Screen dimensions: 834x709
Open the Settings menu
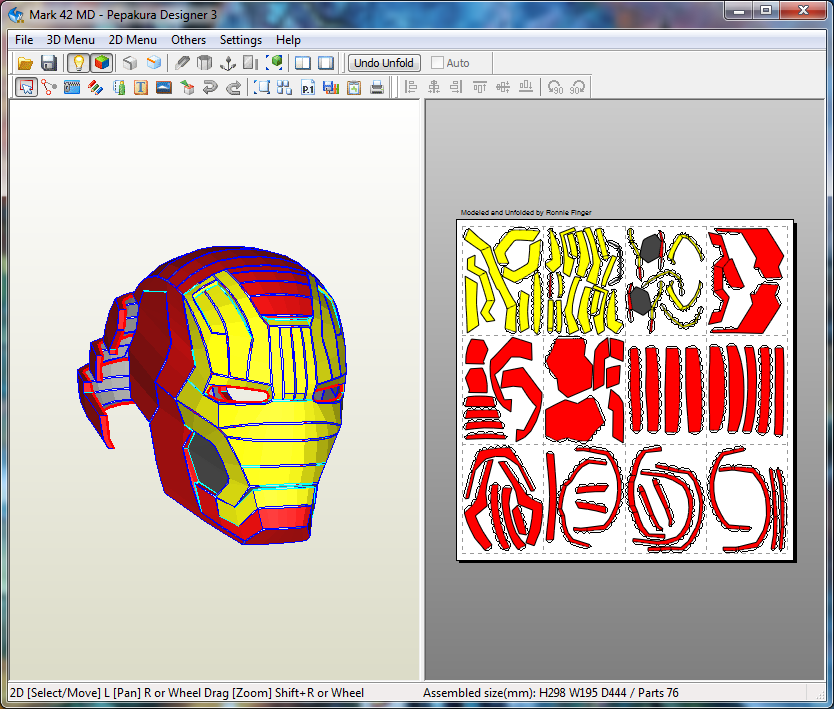tap(241, 40)
